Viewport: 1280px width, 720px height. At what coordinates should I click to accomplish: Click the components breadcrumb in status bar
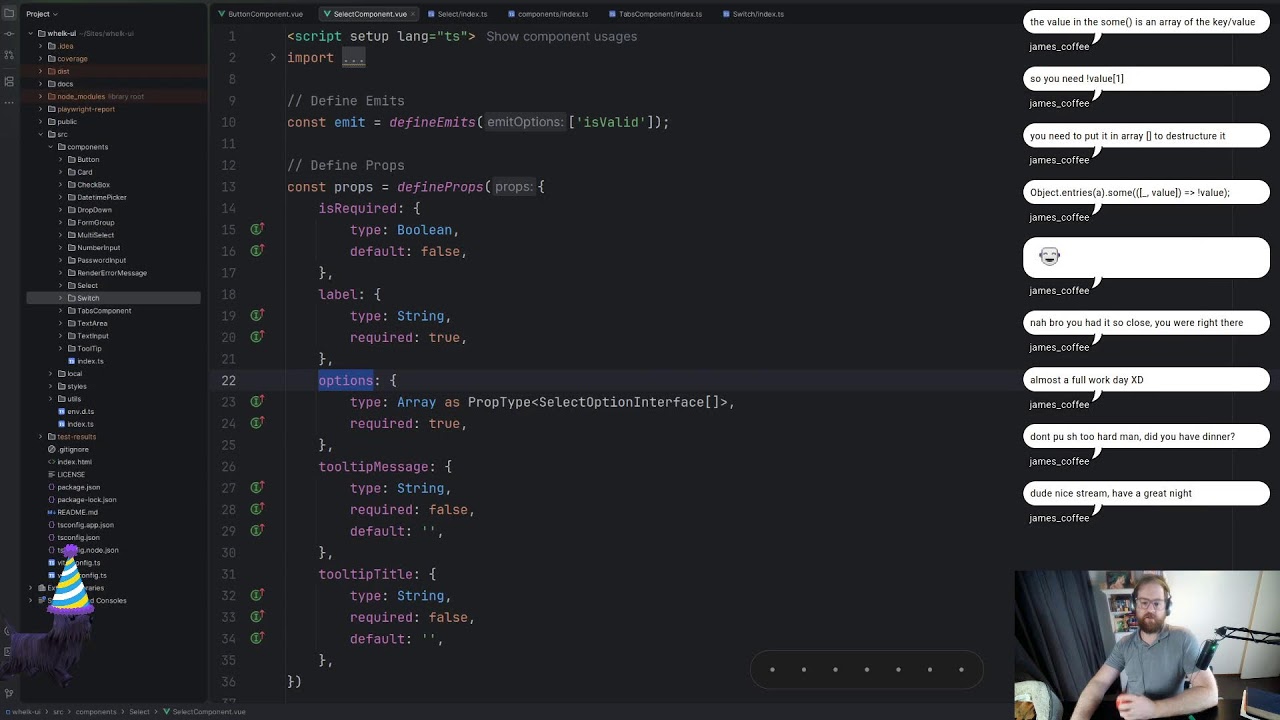coord(96,712)
